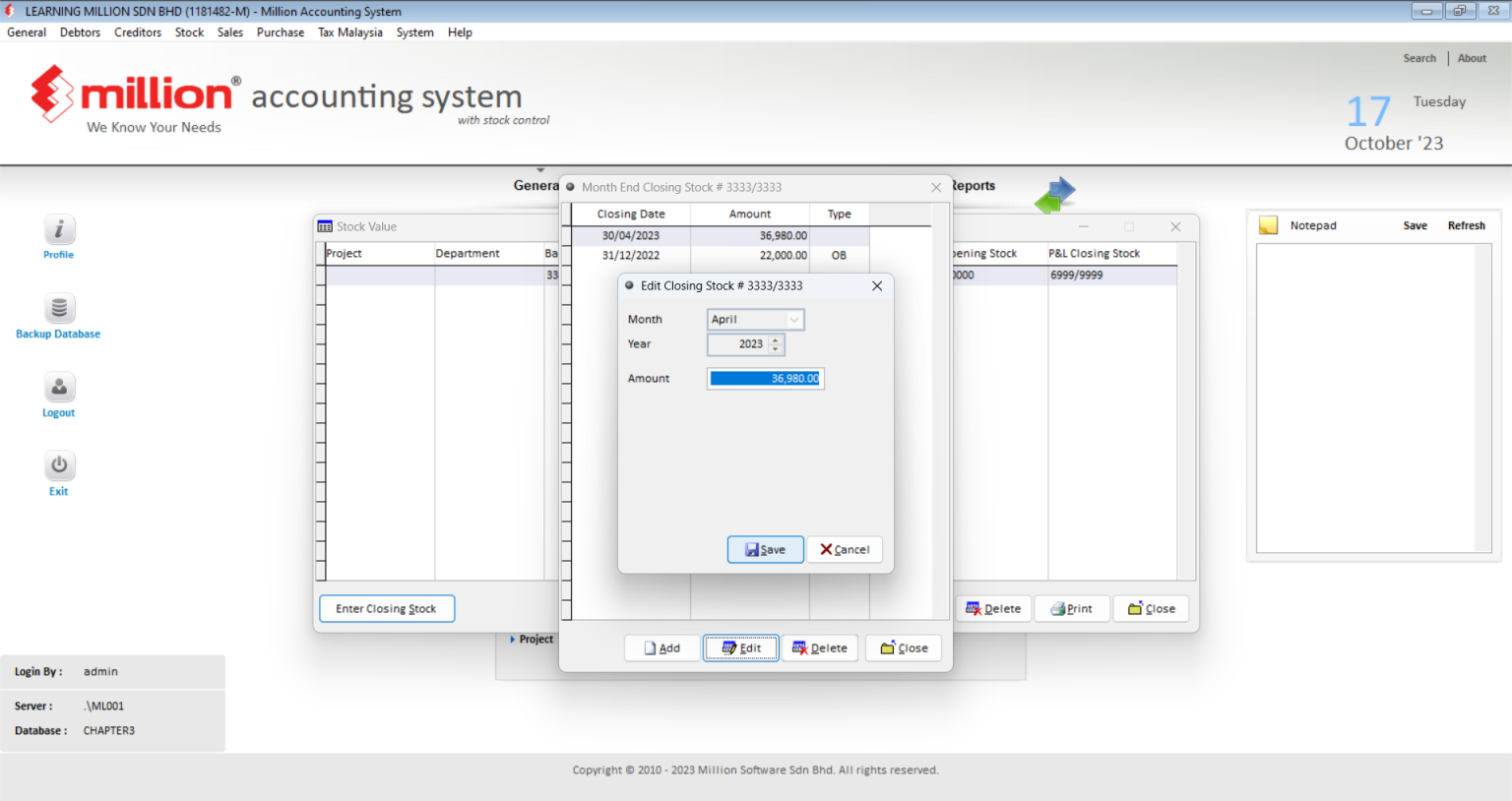Open the Debtors menu
Image resolution: width=1512 pixels, height=801 pixels.
click(80, 32)
